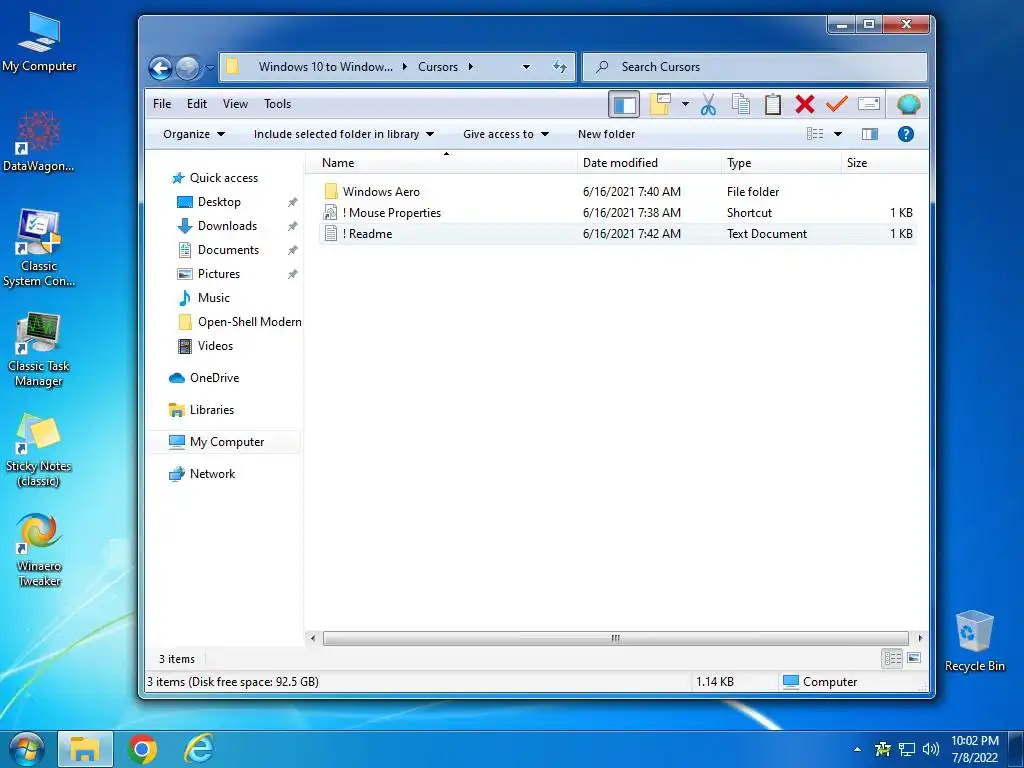The width and height of the screenshot is (1024, 768).
Task: Sort by the Type column header
Action: coord(781,163)
